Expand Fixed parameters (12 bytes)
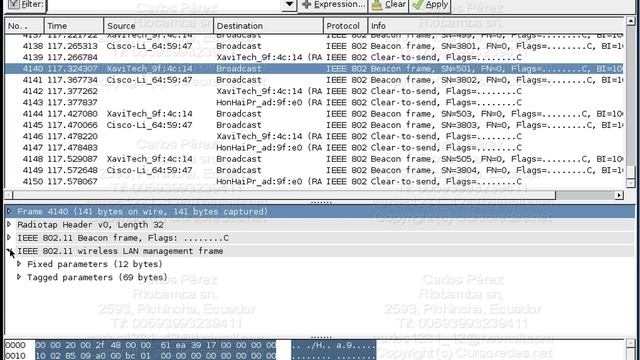Screen dimensions: 640x360 coord(19,264)
